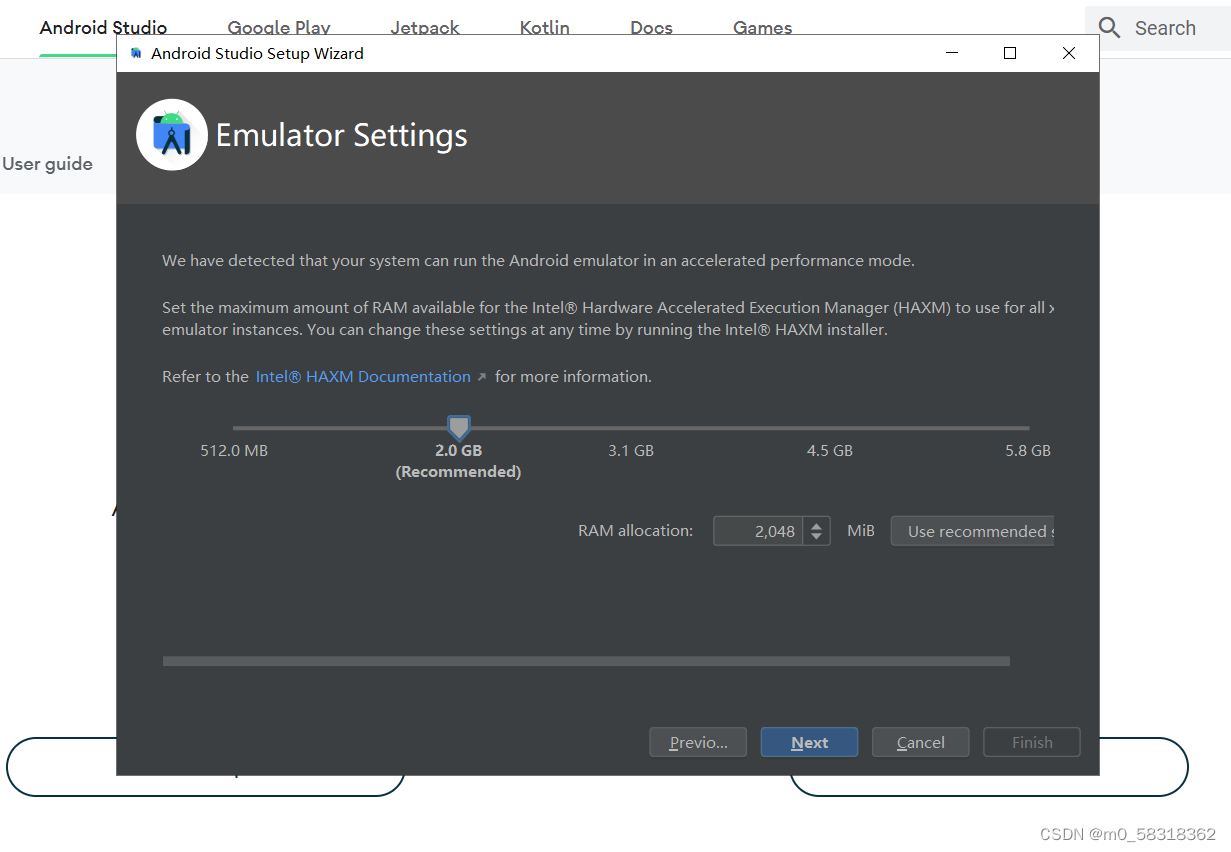Image resolution: width=1231 pixels, height=852 pixels.
Task: Click the disabled Finish button
Action: [1032, 742]
